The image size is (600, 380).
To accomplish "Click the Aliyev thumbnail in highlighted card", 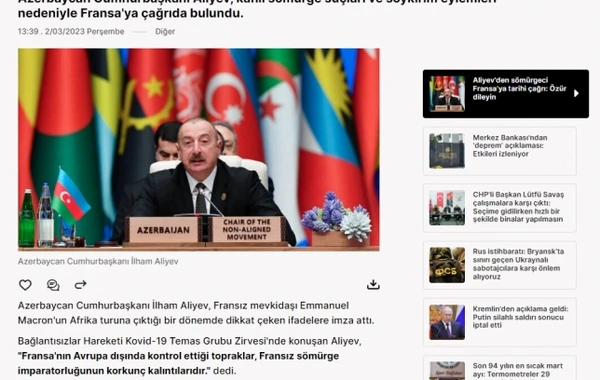I will (447, 94).
